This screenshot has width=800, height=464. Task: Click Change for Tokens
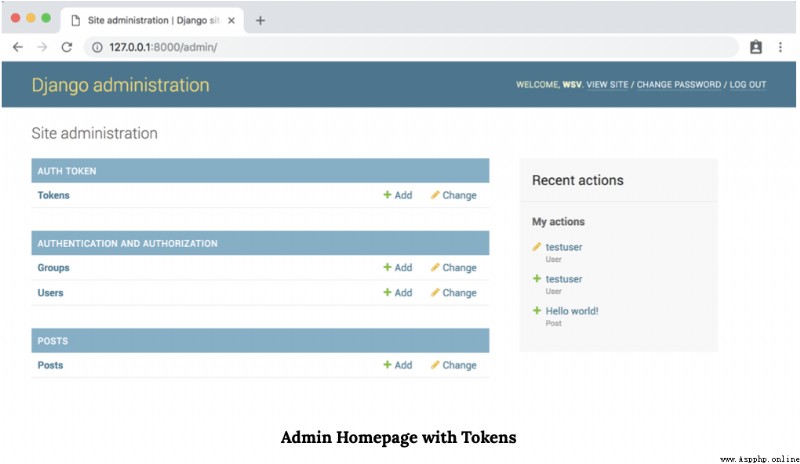(454, 195)
